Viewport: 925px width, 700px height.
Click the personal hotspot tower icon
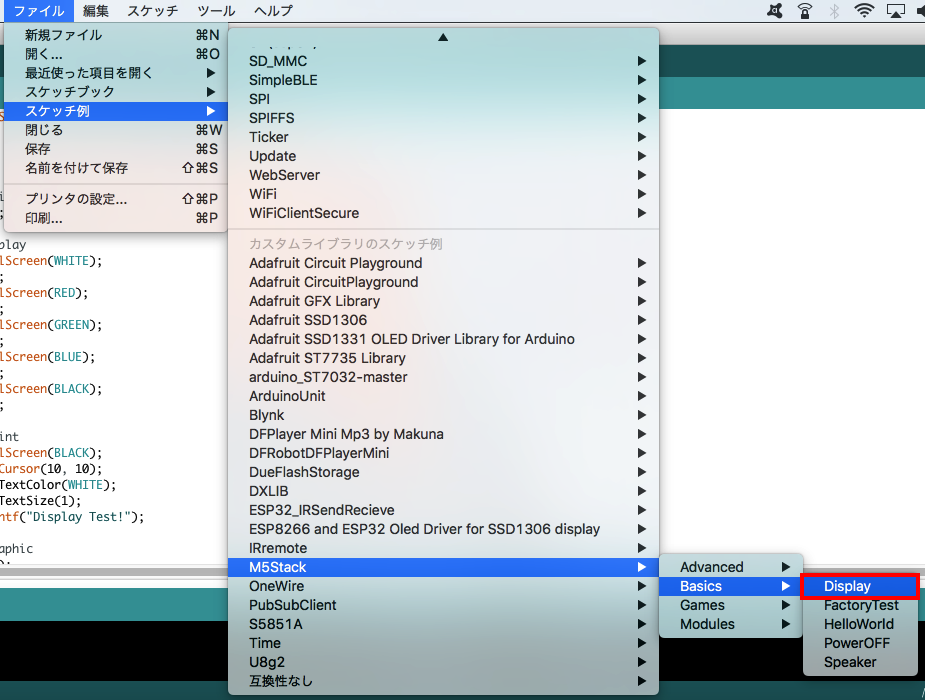[x=805, y=11]
